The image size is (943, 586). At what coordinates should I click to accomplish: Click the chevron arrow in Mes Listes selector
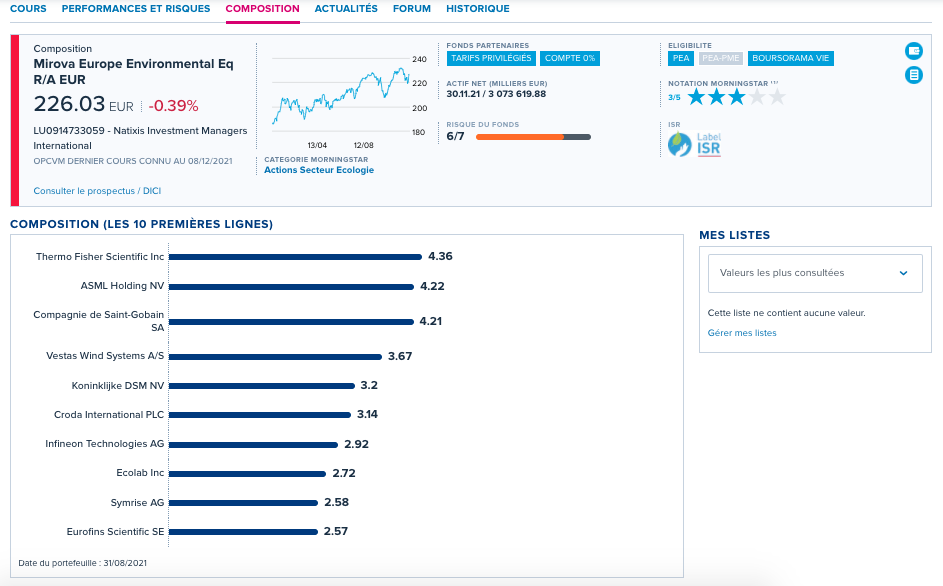903,273
